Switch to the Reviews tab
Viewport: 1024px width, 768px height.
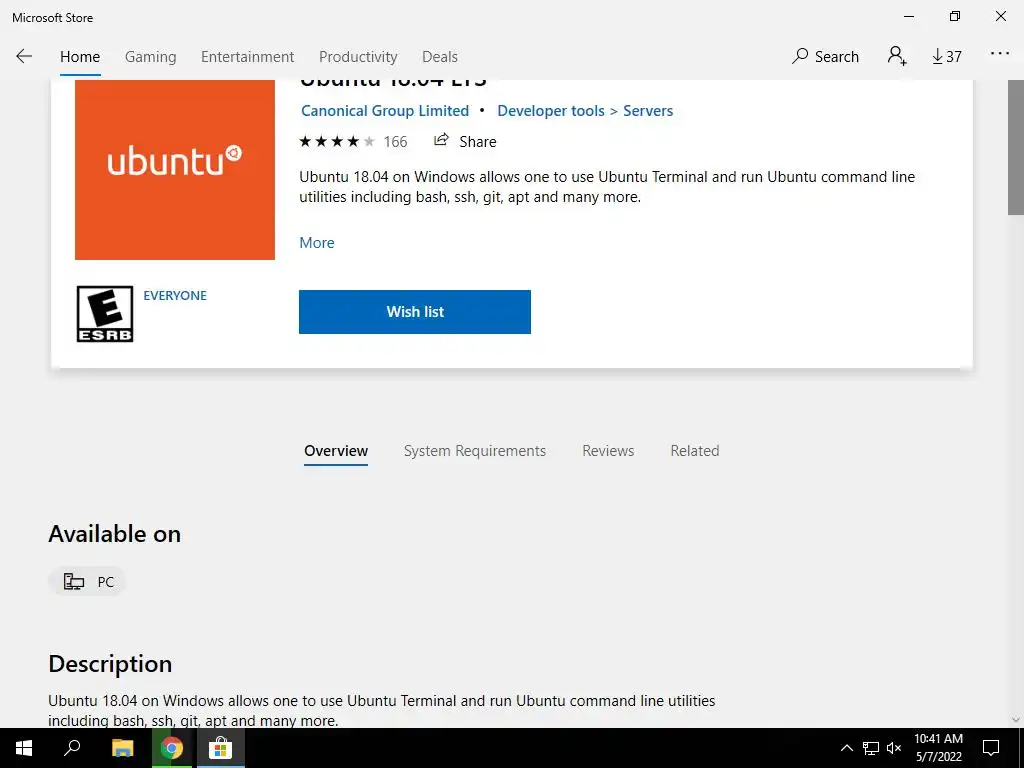(x=608, y=451)
